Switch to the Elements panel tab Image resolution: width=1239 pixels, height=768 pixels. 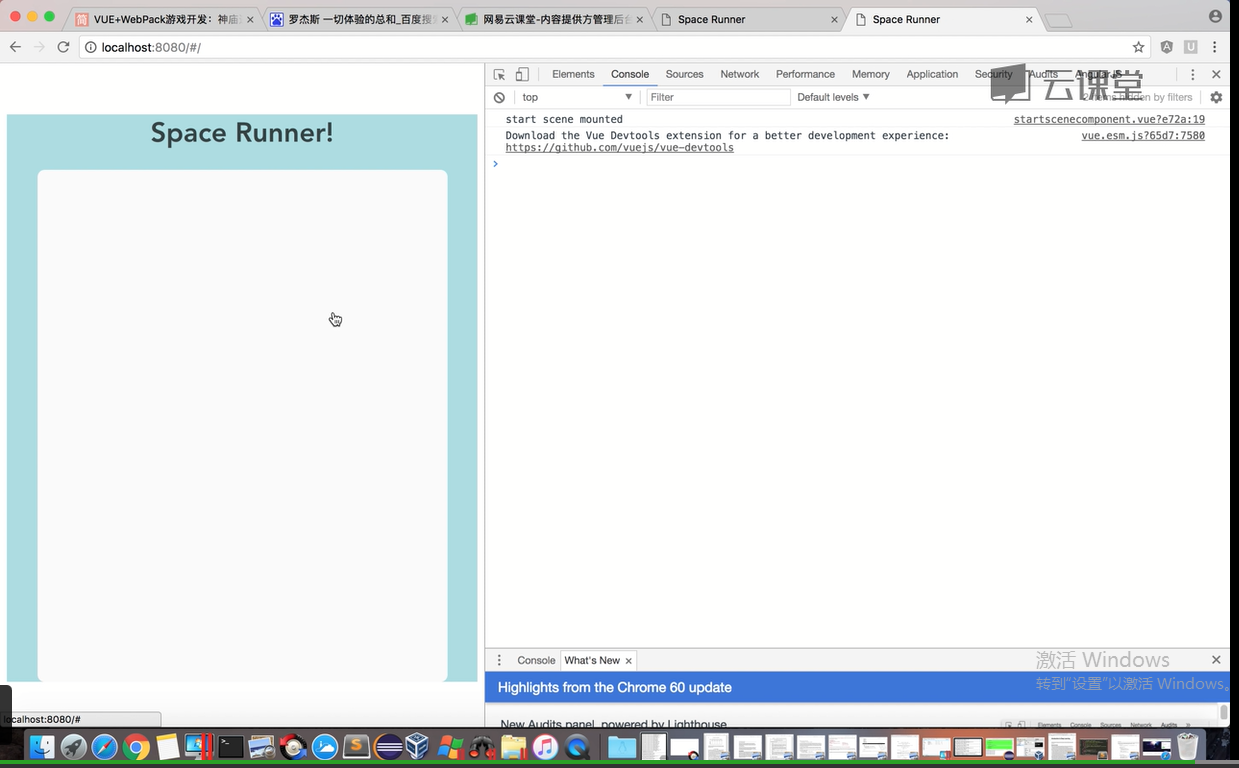pyautogui.click(x=573, y=74)
